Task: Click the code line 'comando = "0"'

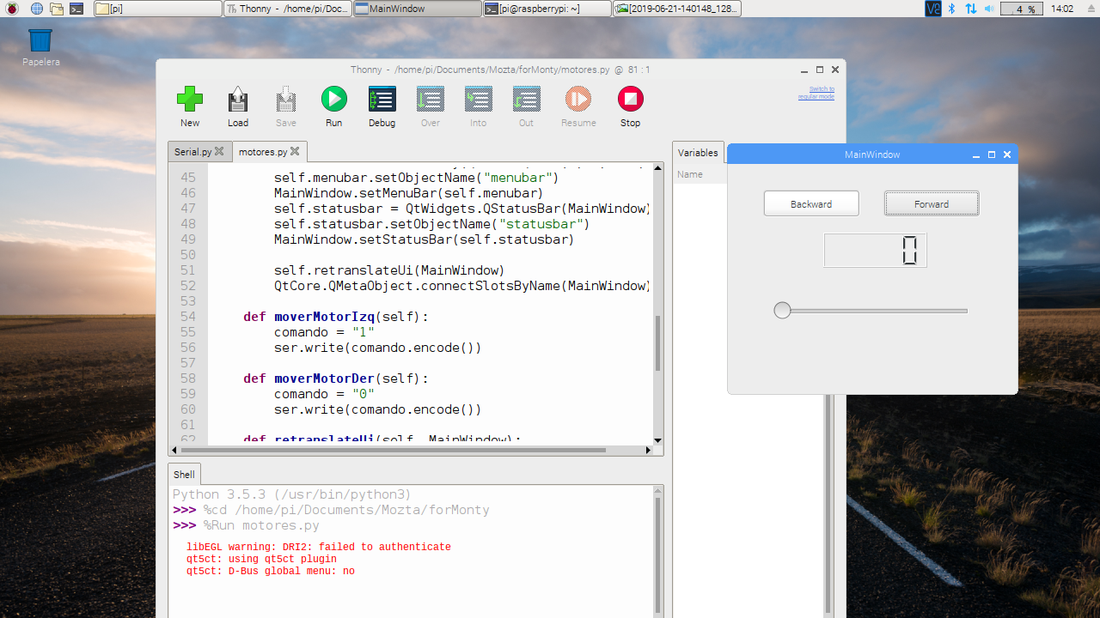Action: (x=324, y=394)
